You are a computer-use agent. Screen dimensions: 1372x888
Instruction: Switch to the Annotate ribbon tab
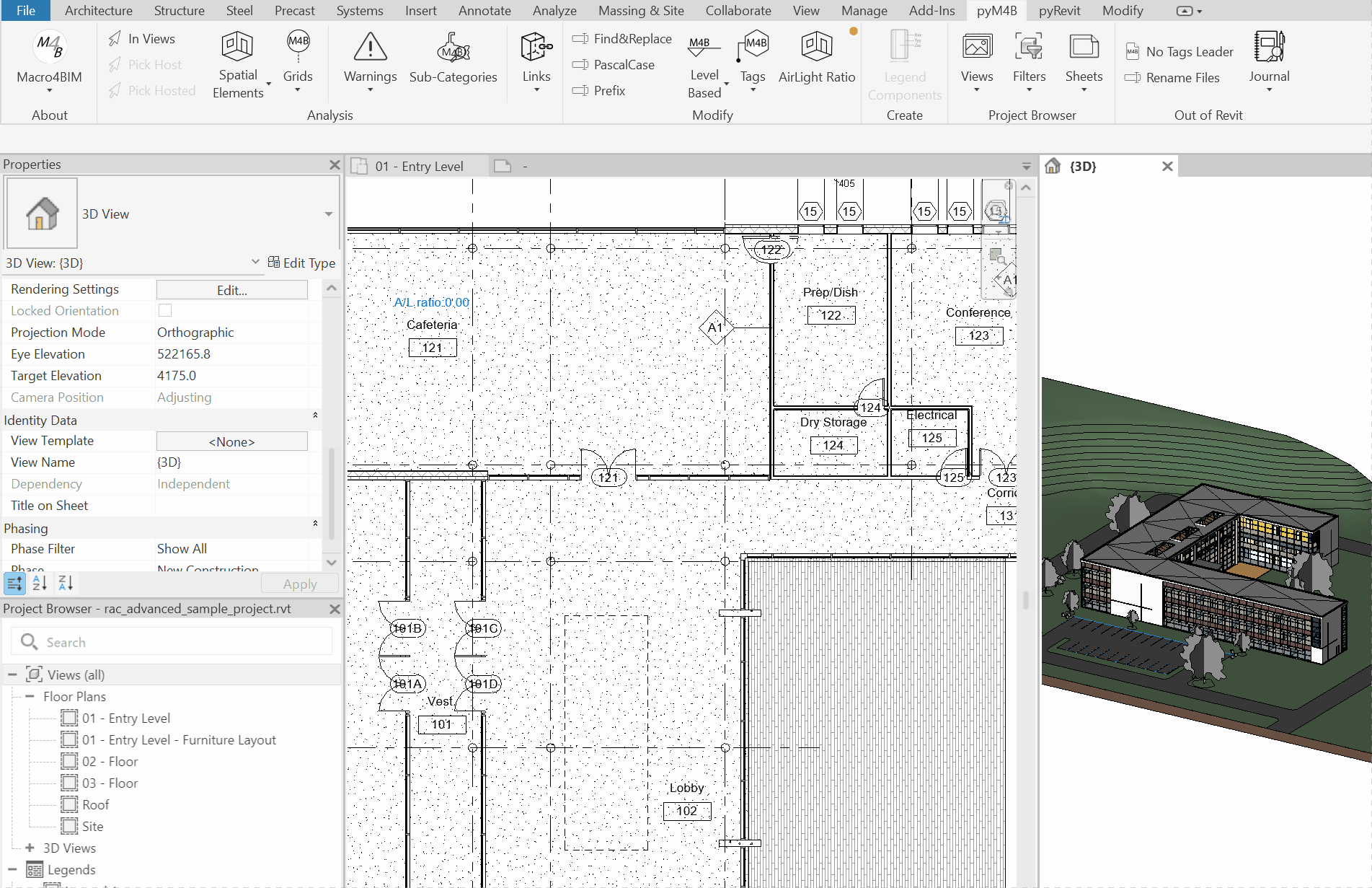(484, 11)
